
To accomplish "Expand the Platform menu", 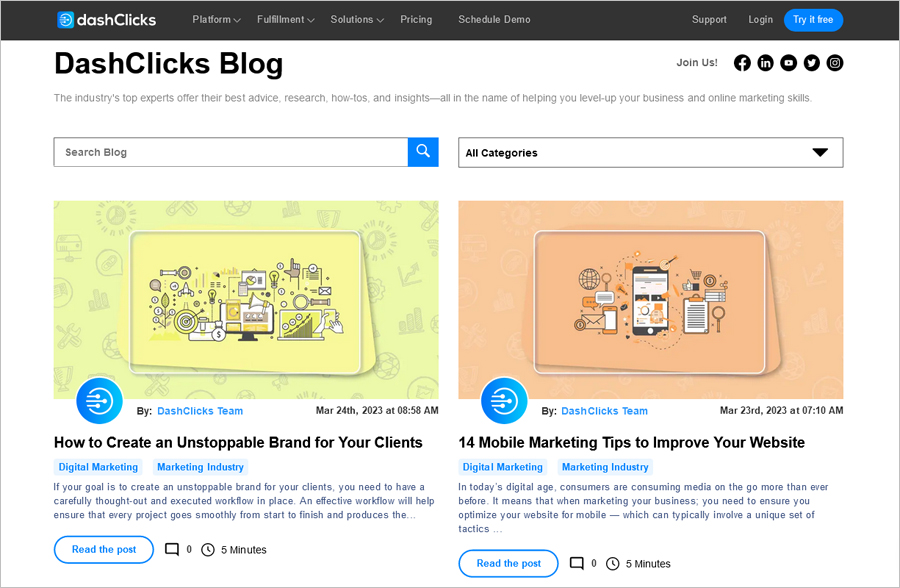I will pos(216,20).
